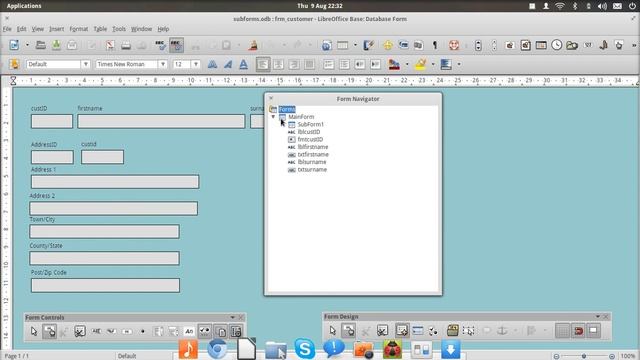Open the Times New Roman font dropdown
640x360 pixels.
point(162,64)
